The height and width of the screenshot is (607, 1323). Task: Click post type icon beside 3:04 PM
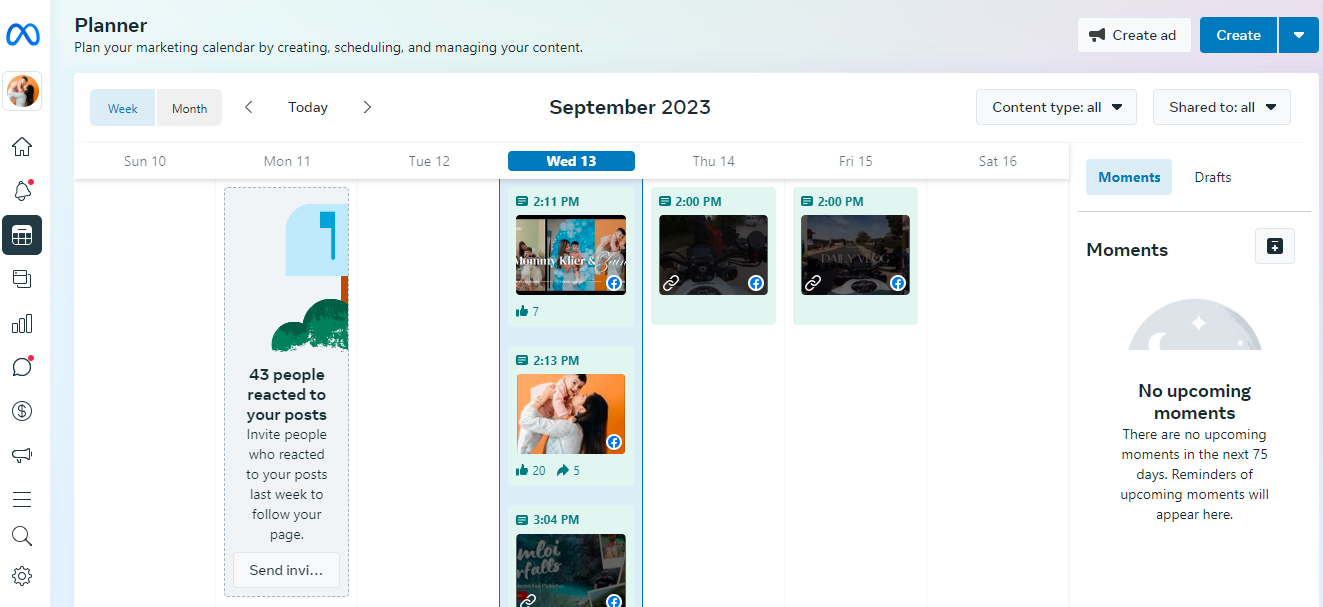(522, 520)
